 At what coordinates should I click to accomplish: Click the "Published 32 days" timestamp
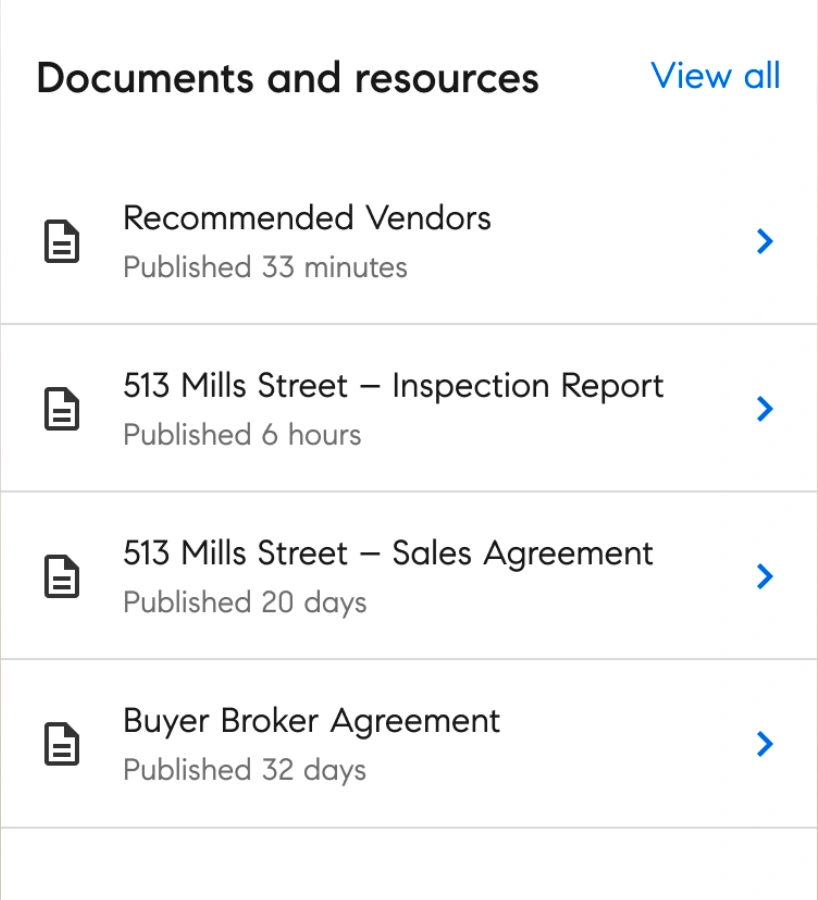pos(245,770)
